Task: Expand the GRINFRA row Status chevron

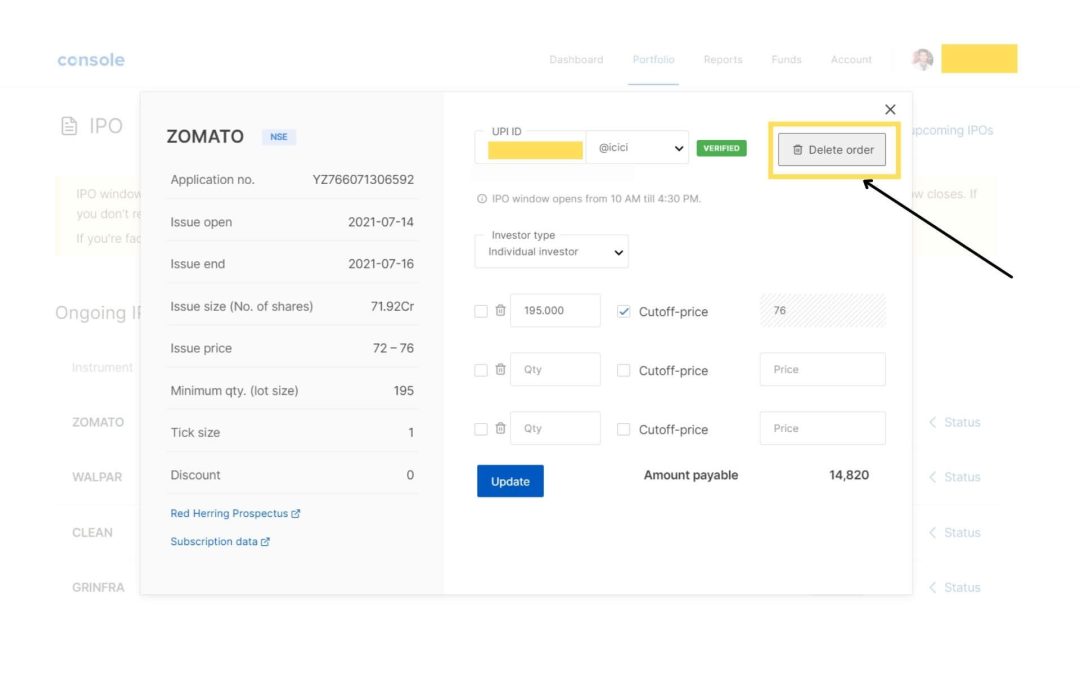Action: pyautogui.click(x=933, y=588)
